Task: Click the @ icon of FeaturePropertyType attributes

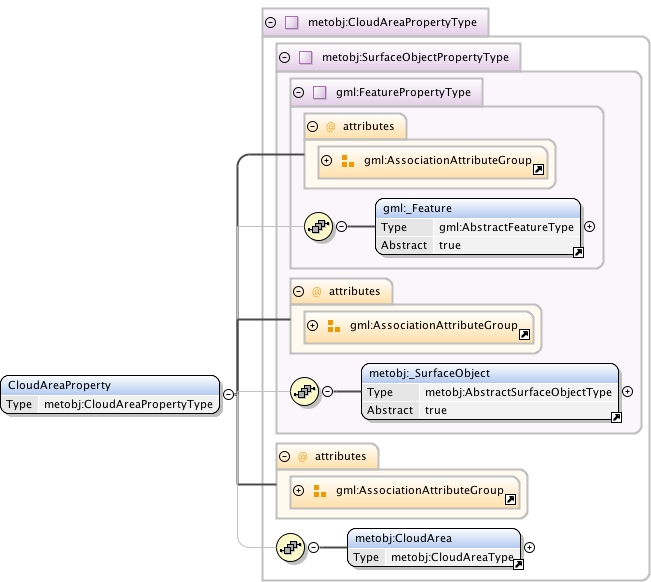Action: (330, 127)
